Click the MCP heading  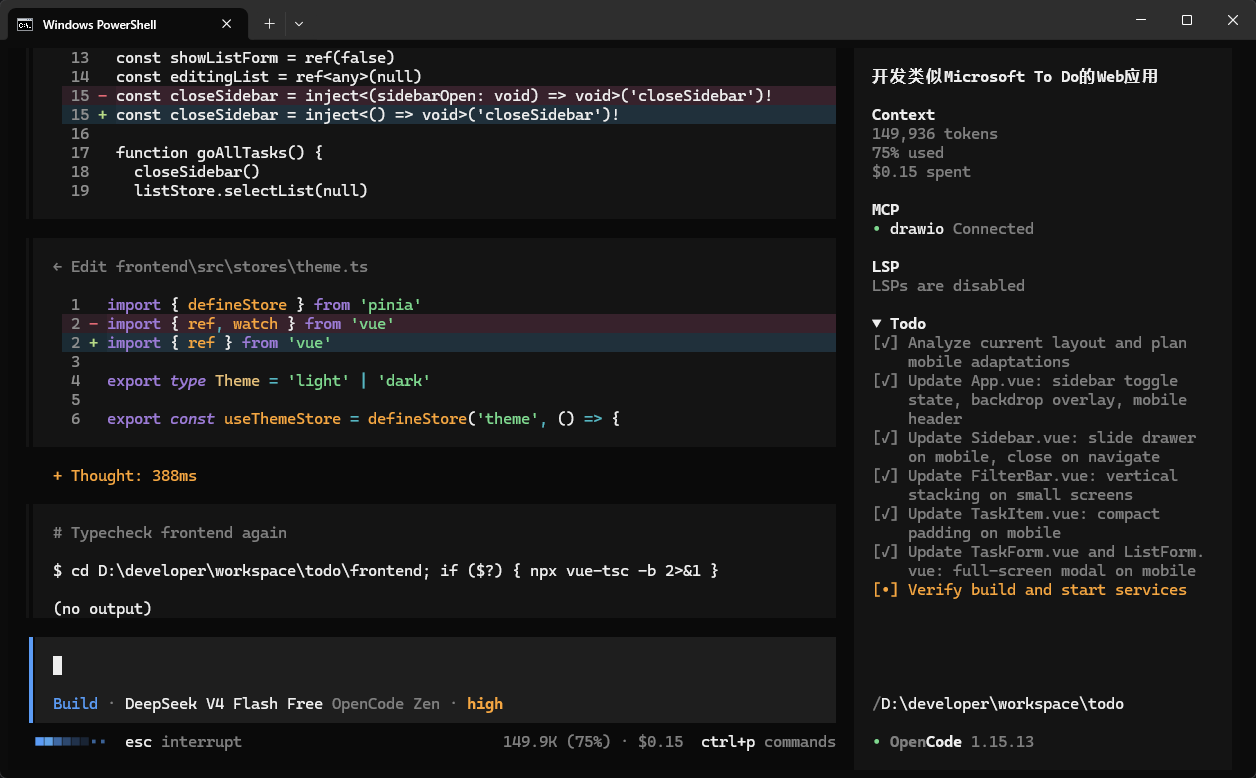click(x=885, y=210)
